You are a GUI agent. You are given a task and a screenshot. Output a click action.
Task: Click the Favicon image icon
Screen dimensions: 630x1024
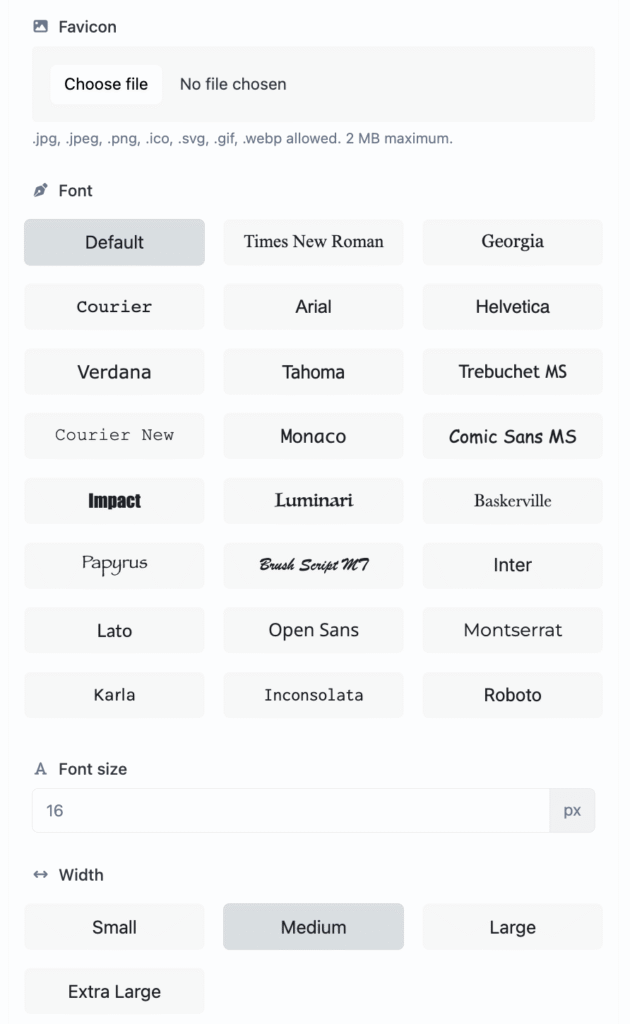[x=41, y=27]
